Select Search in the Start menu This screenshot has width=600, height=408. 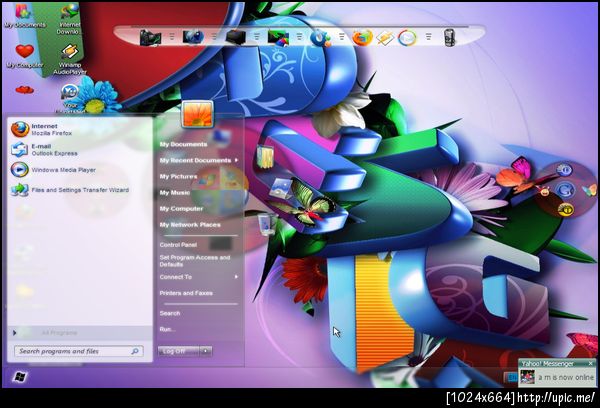170,313
